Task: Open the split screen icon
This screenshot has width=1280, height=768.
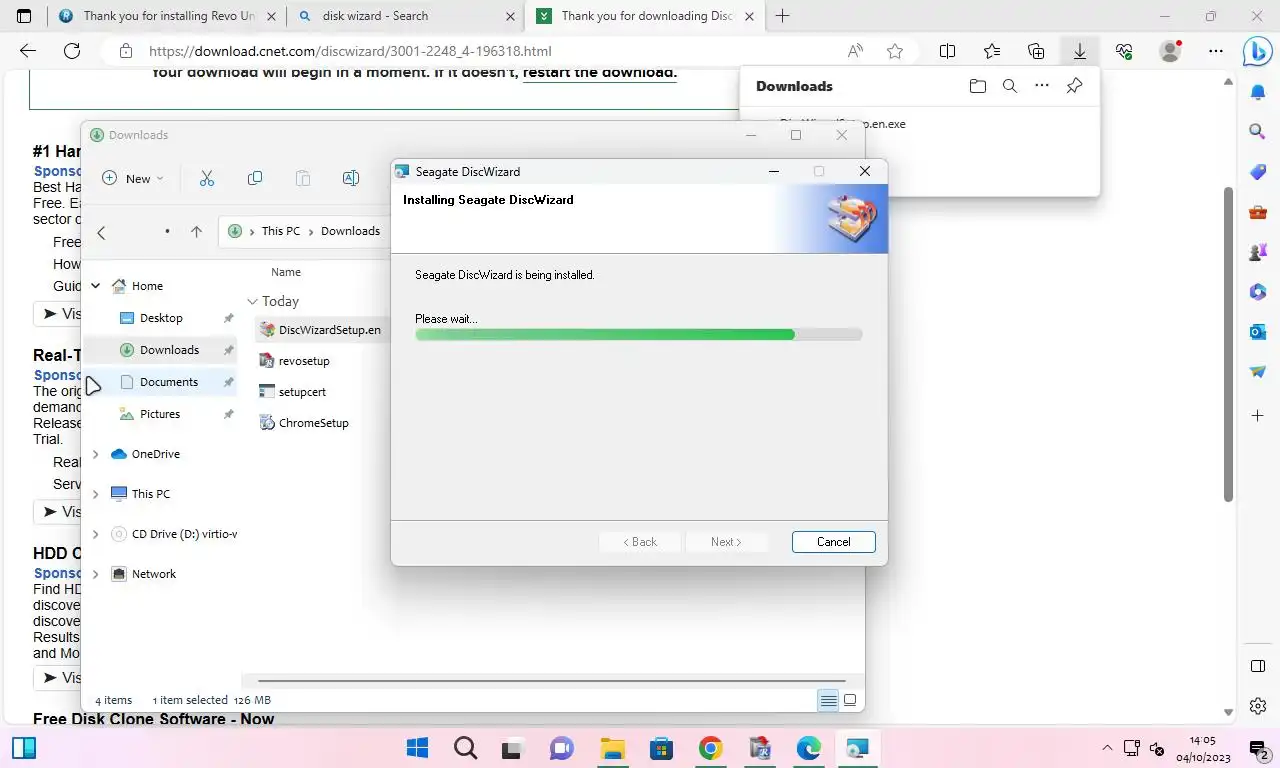Action: 948,51
